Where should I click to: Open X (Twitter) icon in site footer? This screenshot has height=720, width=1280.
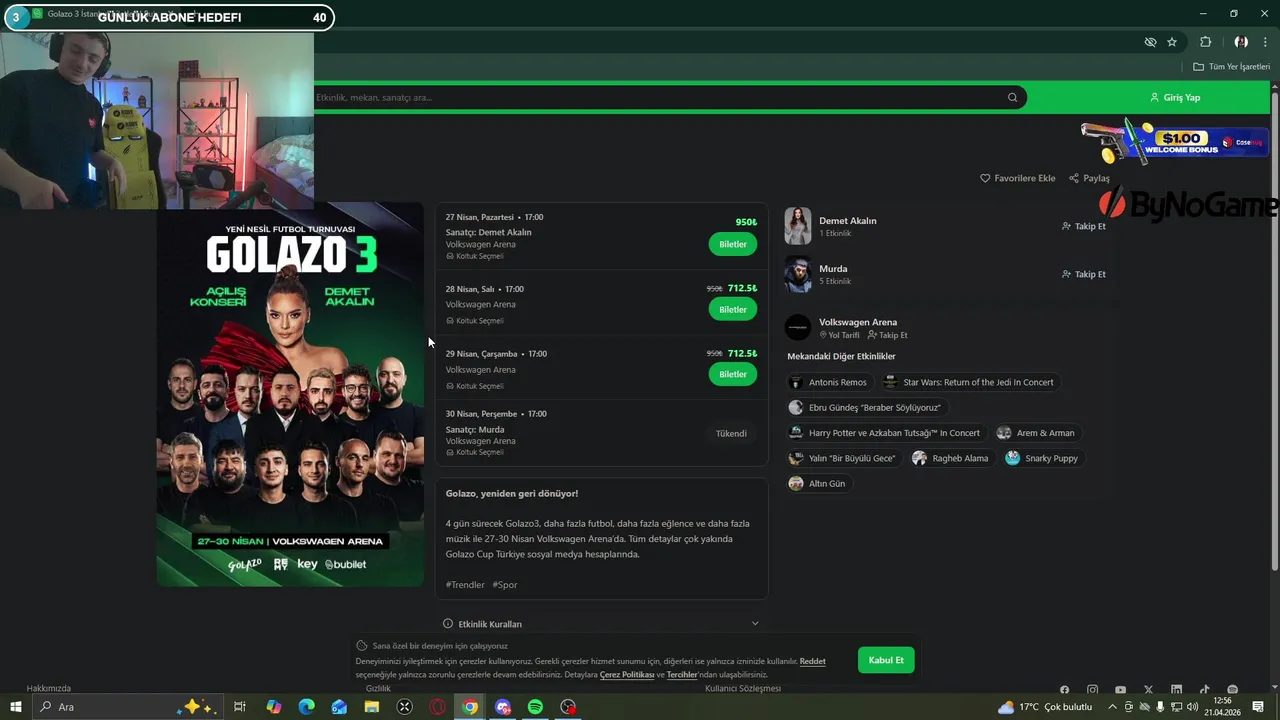tap(1148, 690)
